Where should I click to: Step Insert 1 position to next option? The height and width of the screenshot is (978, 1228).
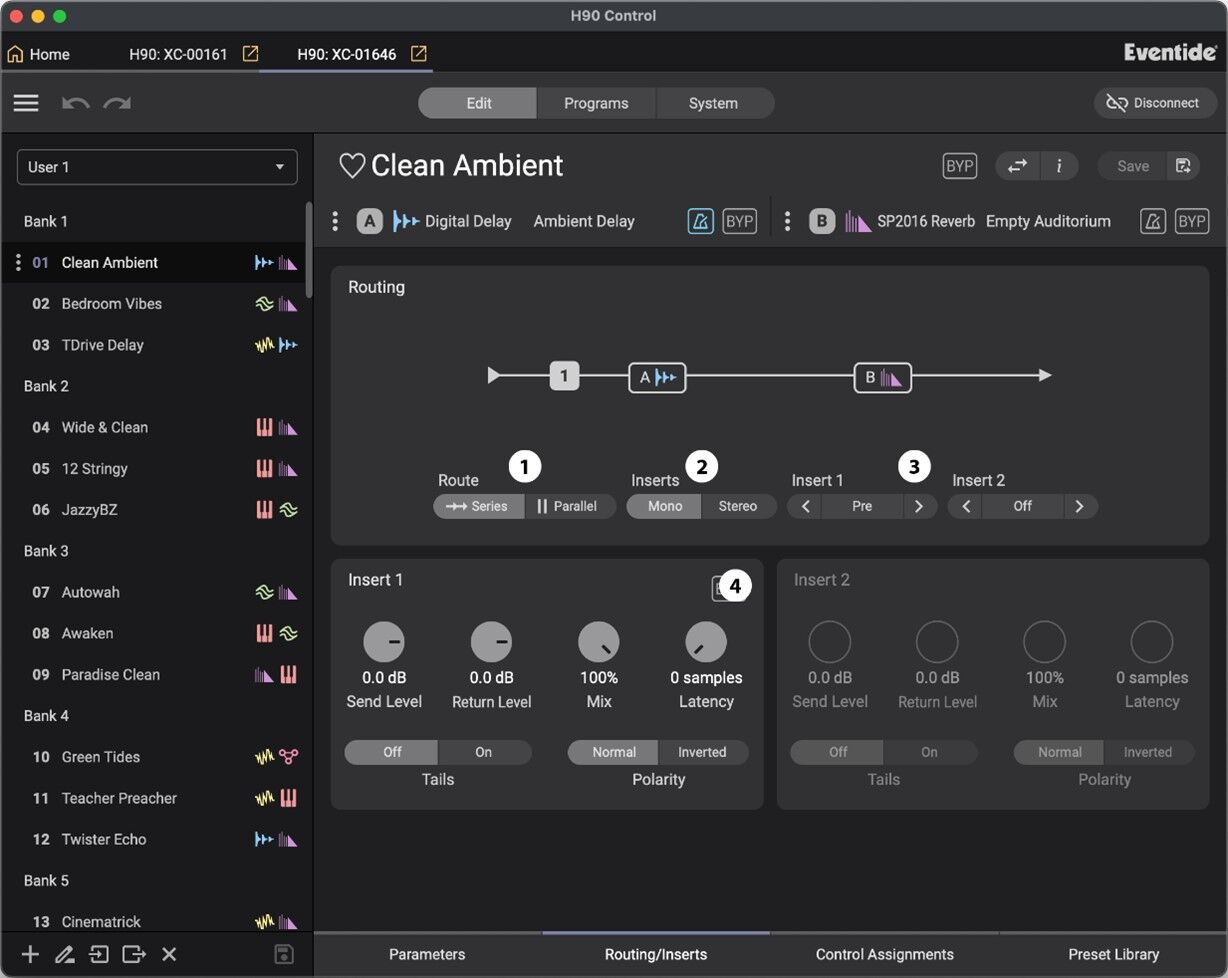[x=919, y=506]
